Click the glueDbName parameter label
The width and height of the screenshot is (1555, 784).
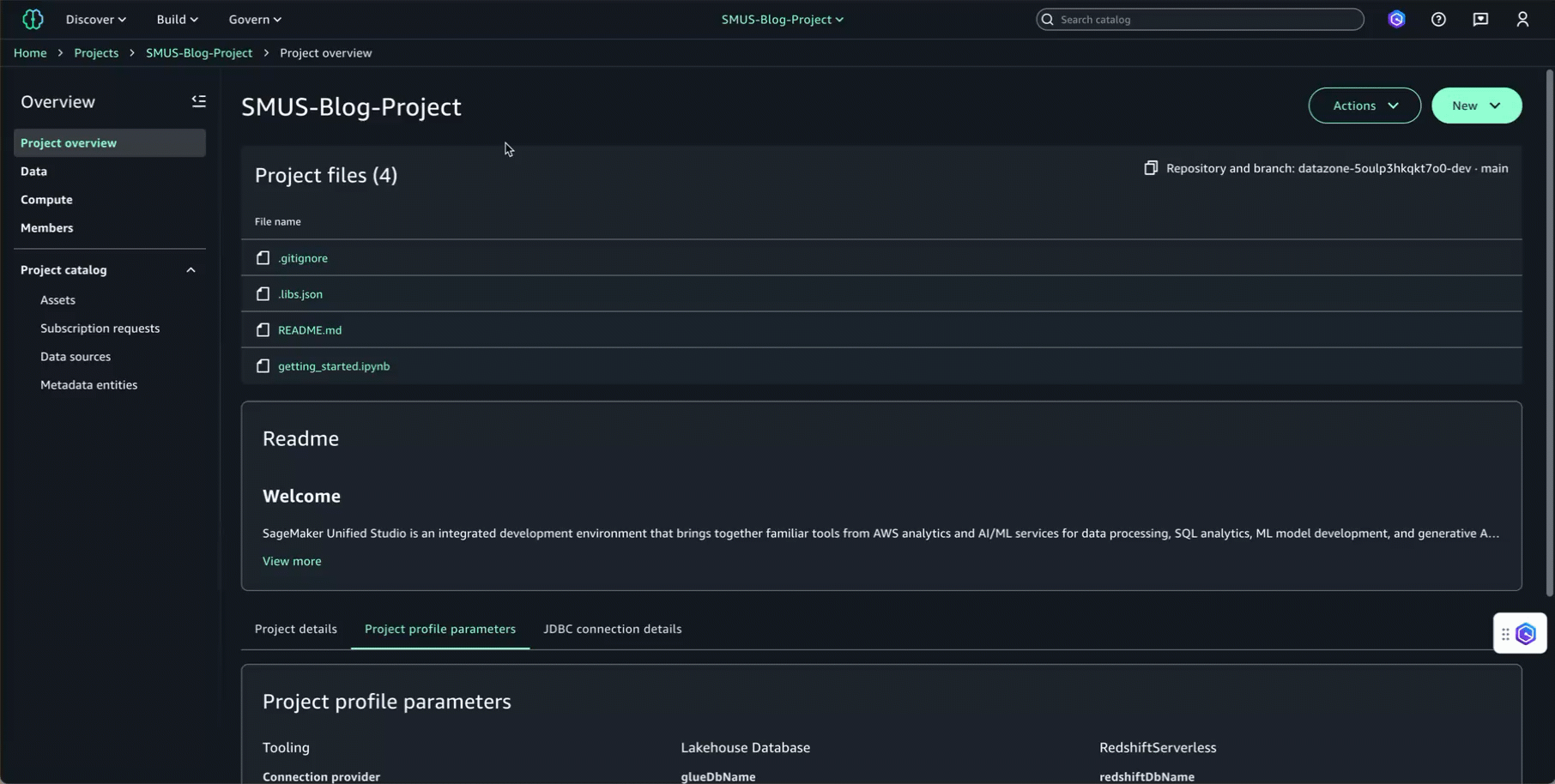click(x=718, y=776)
